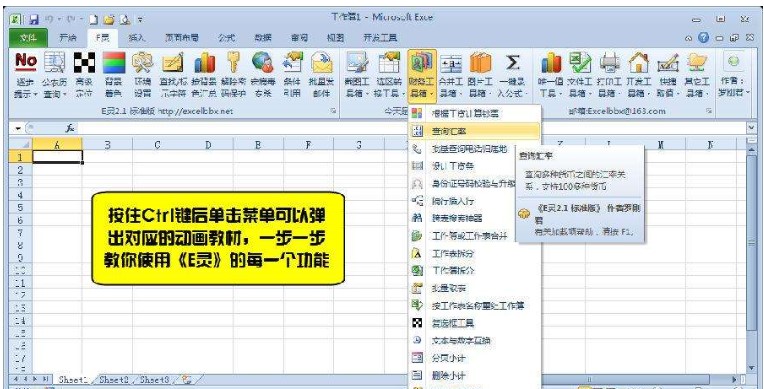Choose the checkbox tool menu item
764x389 pixels.
[x=475, y=323]
